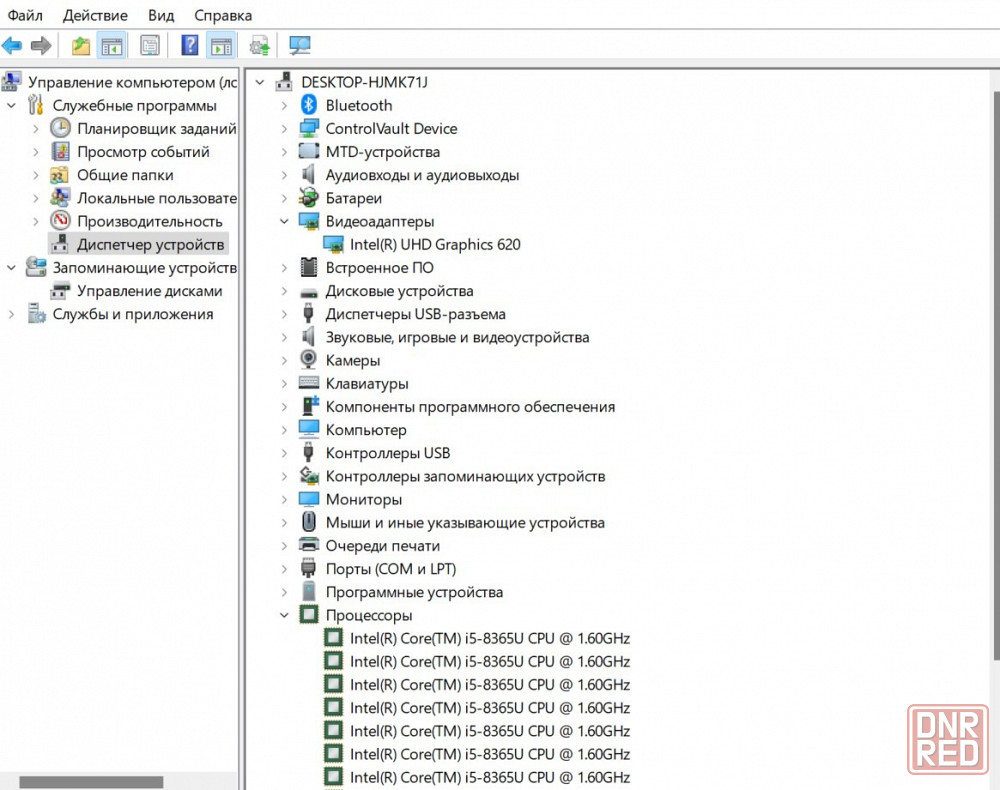Click the Встроенное ПО firmware icon
This screenshot has height=790, width=1000.
pos(309,267)
